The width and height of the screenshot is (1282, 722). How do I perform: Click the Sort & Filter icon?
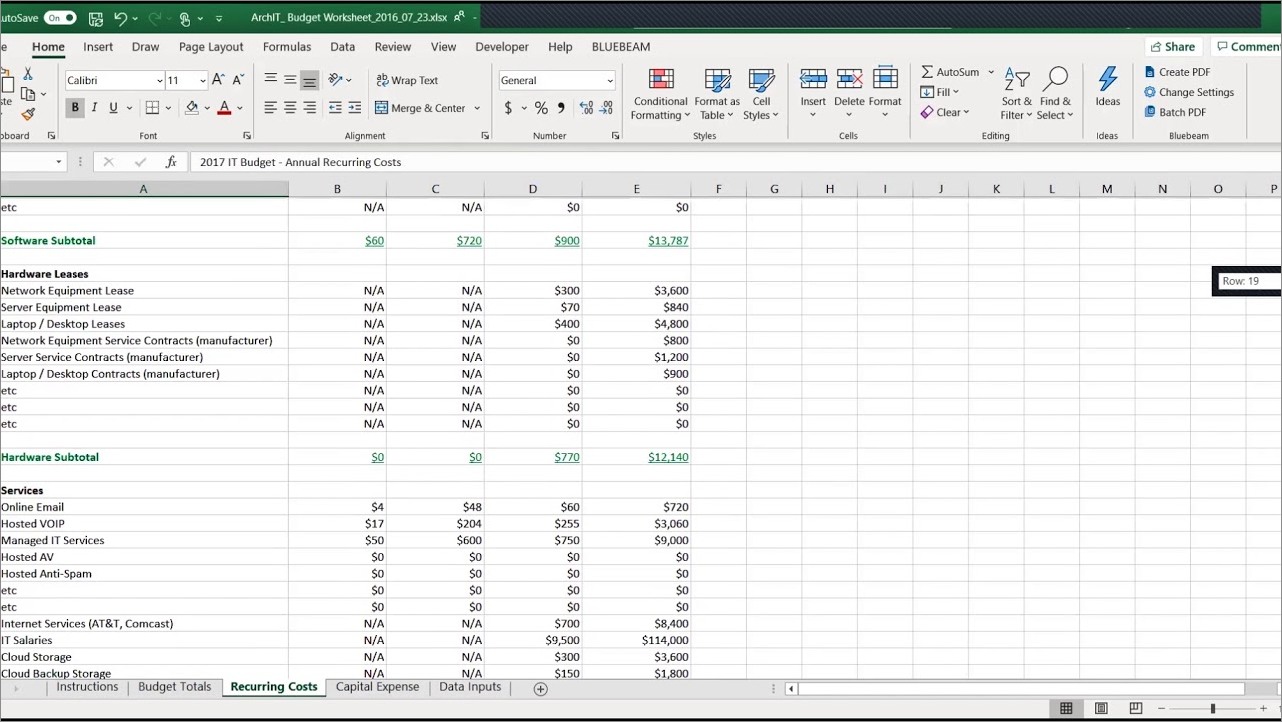(1017, 80)
